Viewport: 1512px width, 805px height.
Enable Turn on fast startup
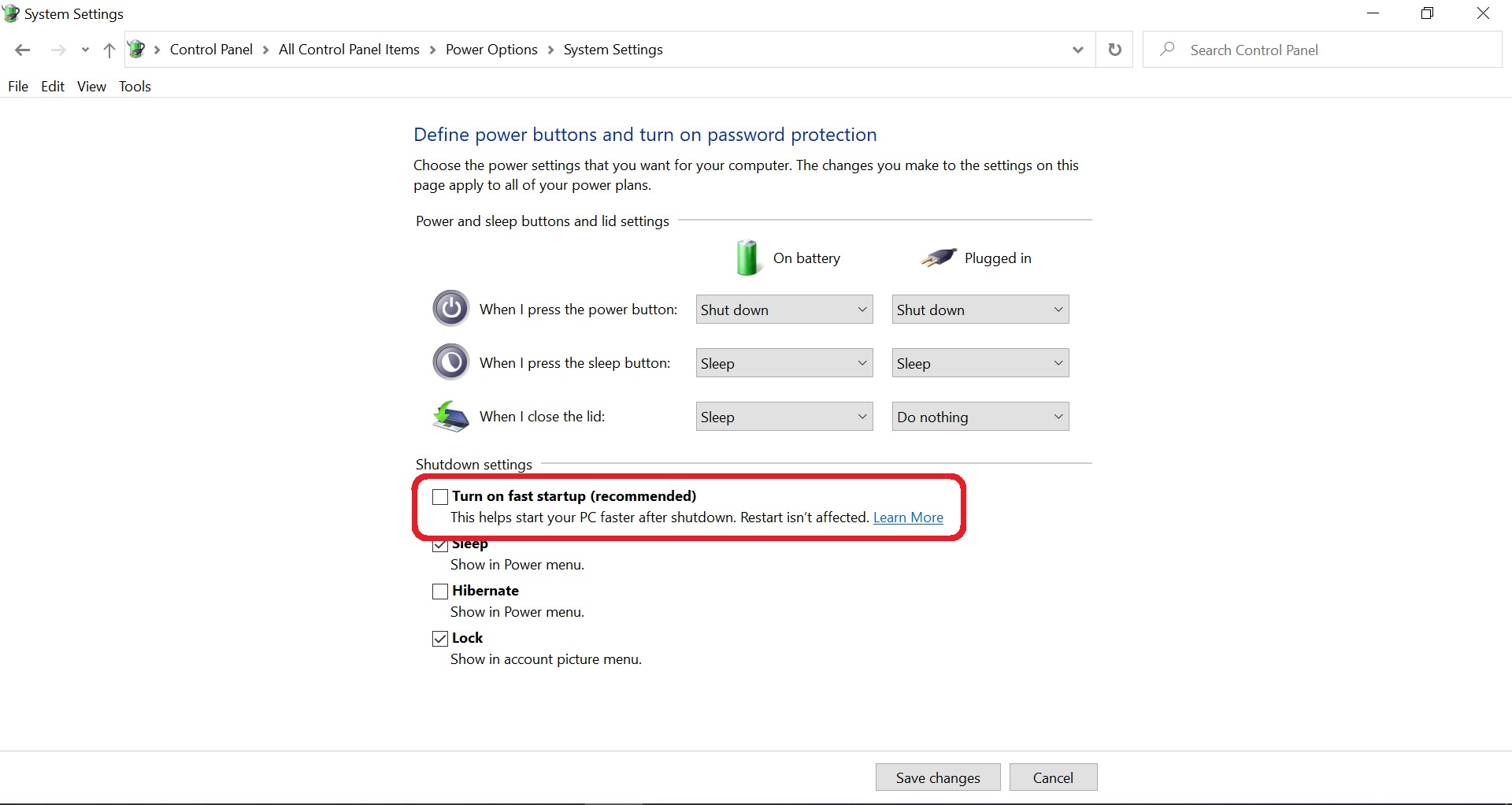click(x=439, y=496)
